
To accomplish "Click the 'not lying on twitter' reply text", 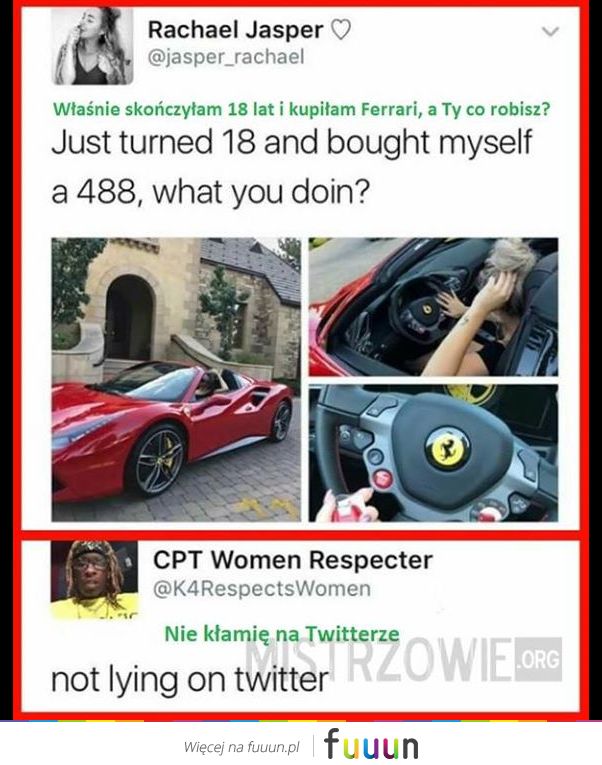I will tap(190, 680).
